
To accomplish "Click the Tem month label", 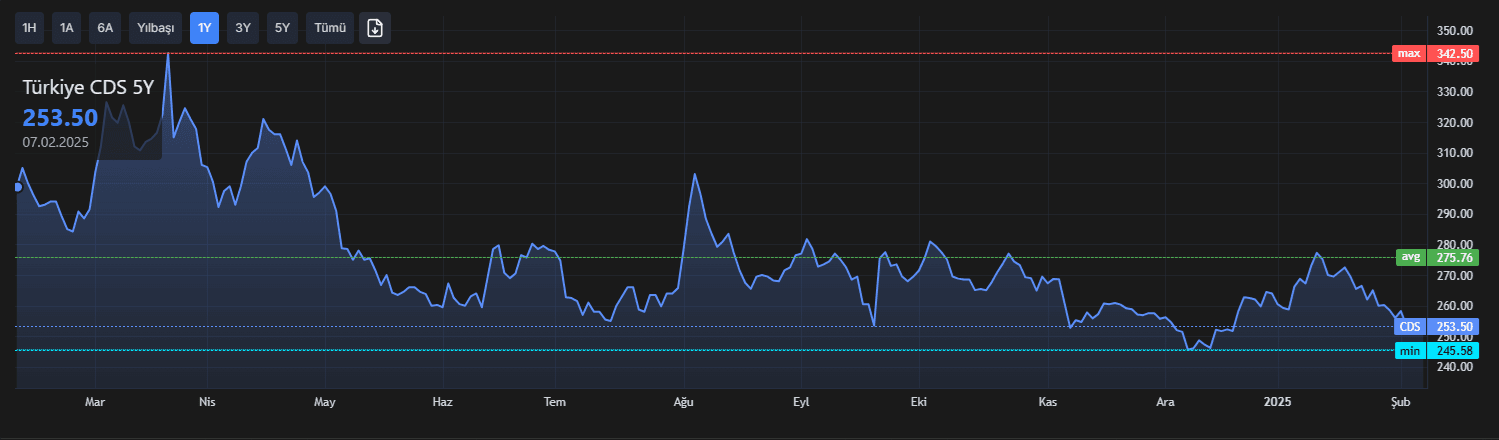I will [x=554, y=402].
